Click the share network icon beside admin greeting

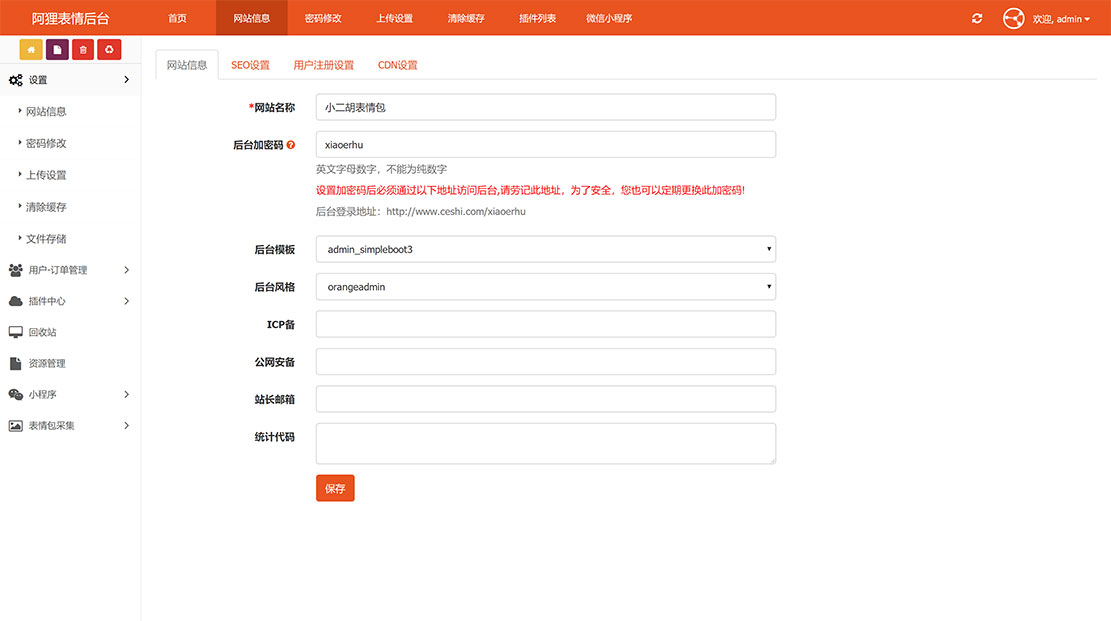[1013, 17]
